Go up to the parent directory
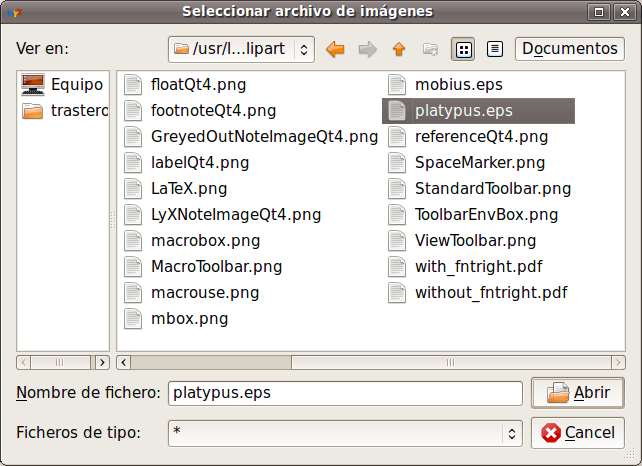Image resolution: width=642 pixels, height=466 pixels. point(399,49)
